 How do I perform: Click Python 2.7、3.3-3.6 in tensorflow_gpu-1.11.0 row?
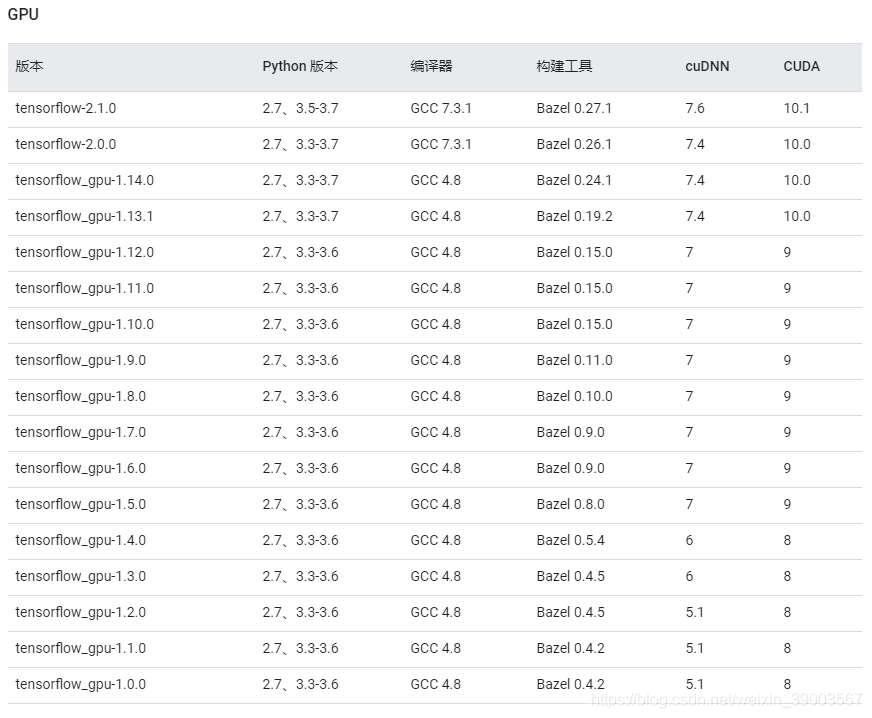[300, 288]
